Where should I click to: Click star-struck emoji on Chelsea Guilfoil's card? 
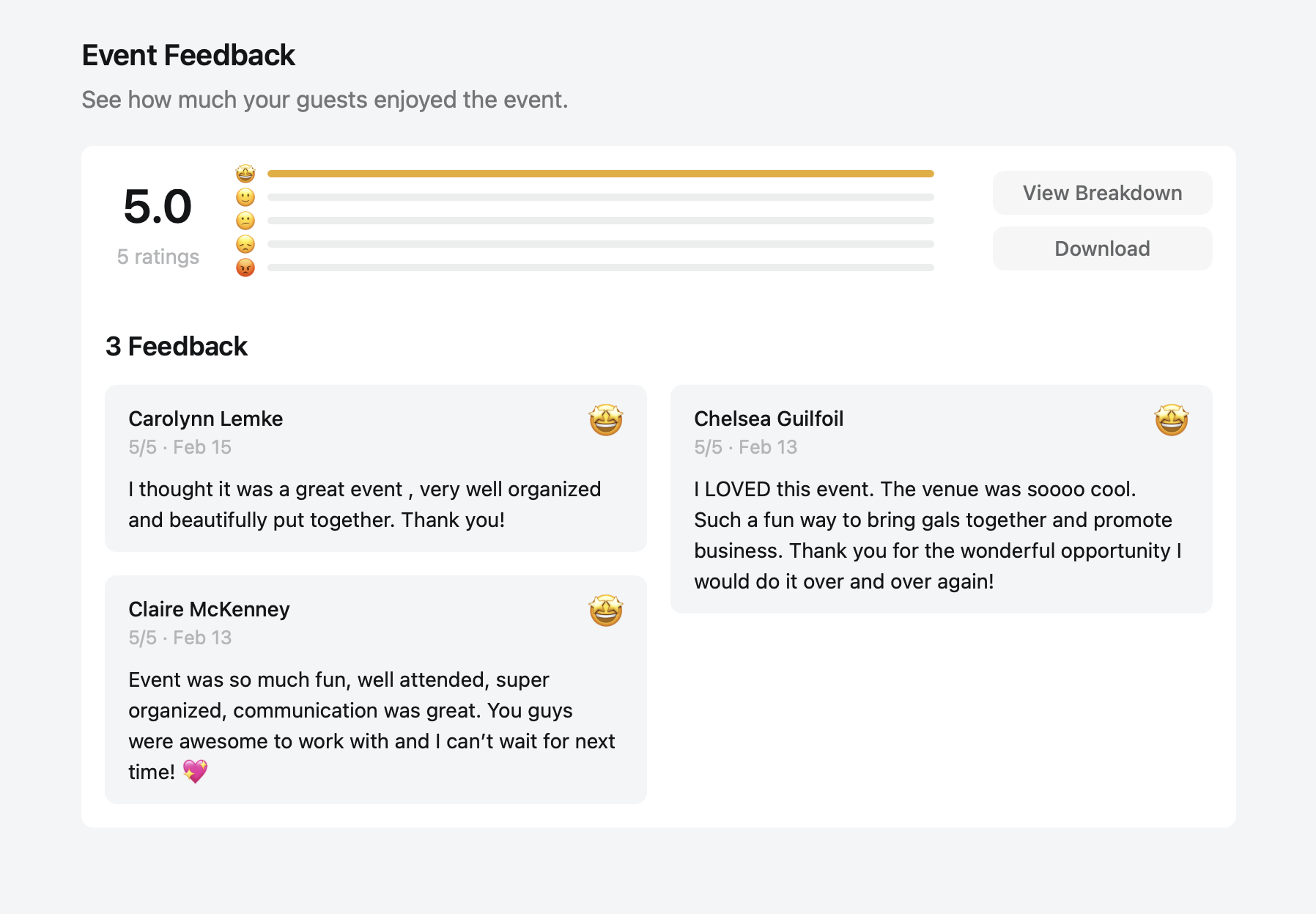(x=1172, y=419)
